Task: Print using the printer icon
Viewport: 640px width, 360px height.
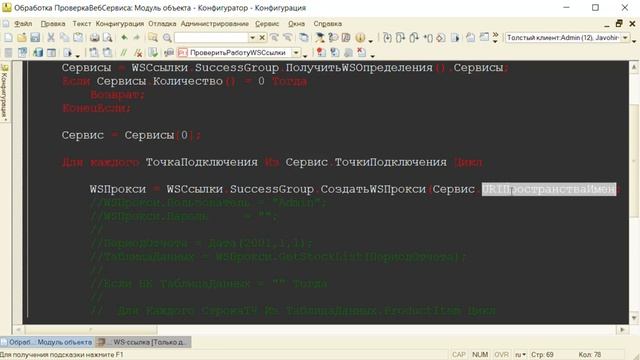Action: 95,38
